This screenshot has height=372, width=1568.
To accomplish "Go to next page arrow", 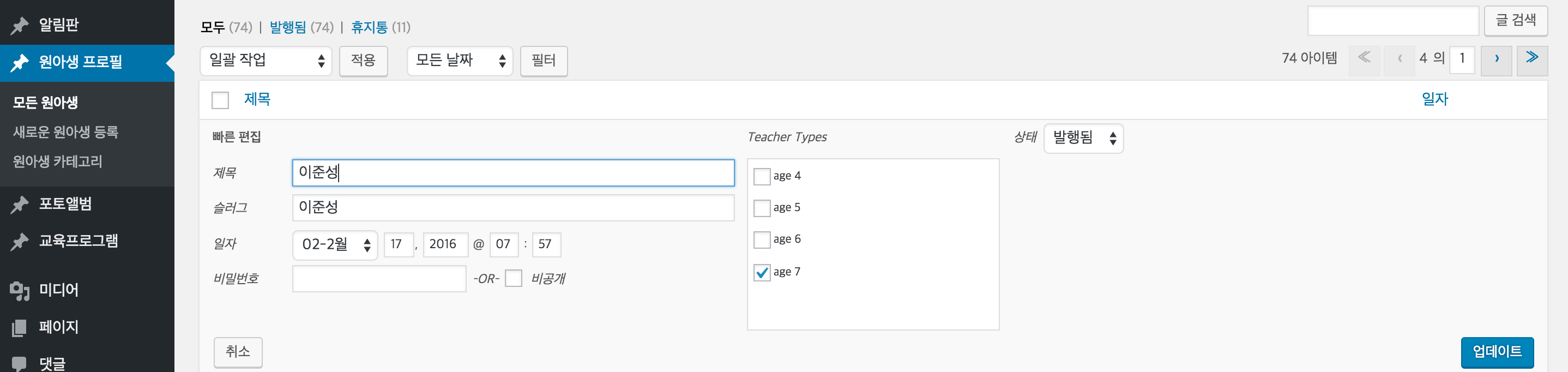I will pos(1495,59).
